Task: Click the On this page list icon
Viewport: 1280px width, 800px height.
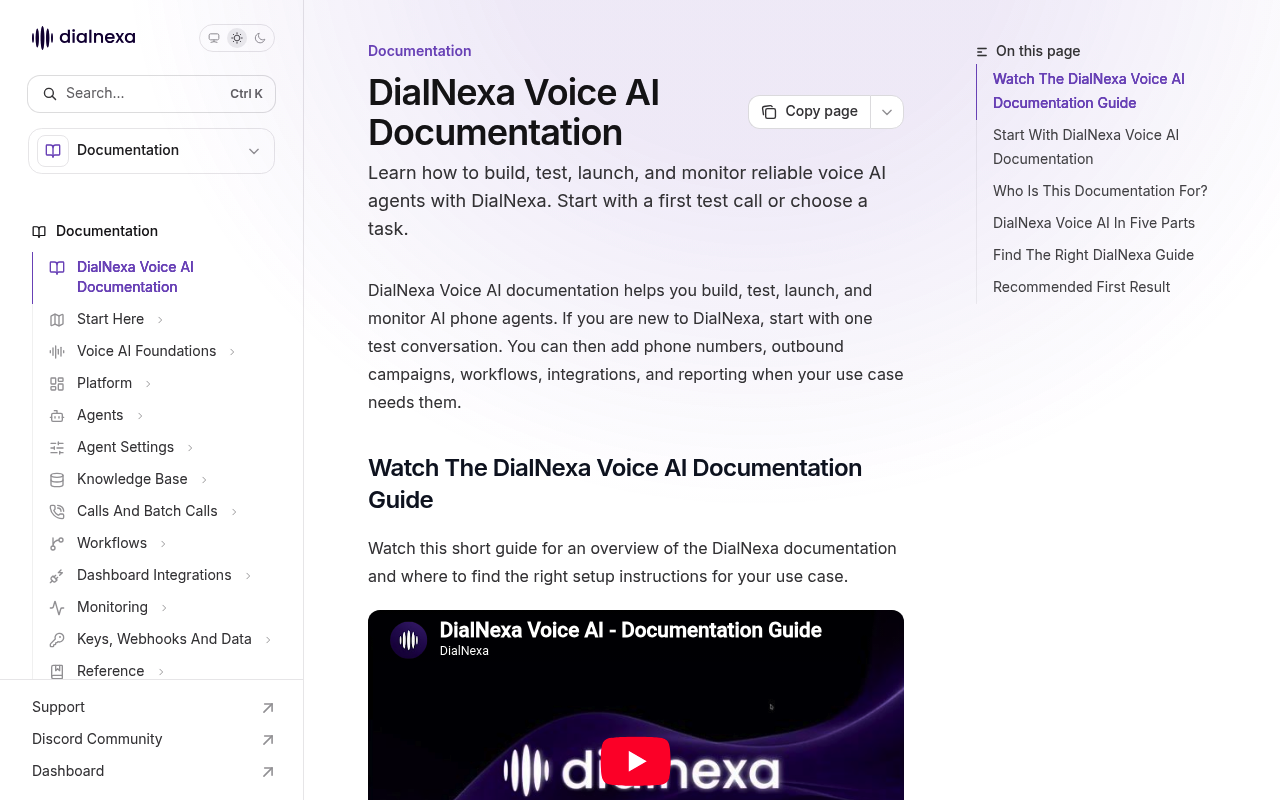Action: pos(982,52)
